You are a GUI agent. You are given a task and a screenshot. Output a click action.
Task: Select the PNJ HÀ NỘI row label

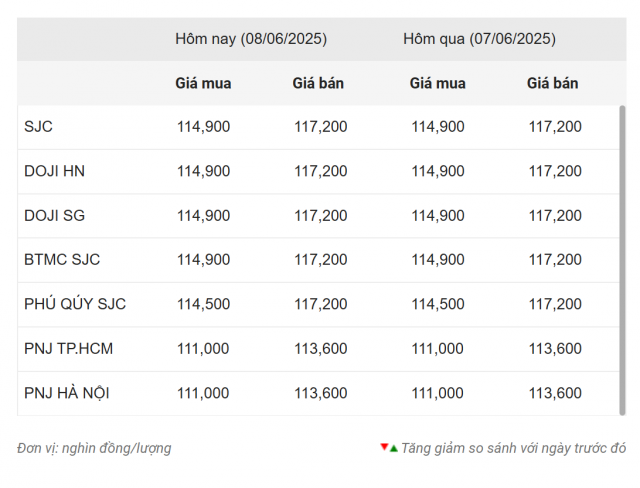click(x=67, y=393)
